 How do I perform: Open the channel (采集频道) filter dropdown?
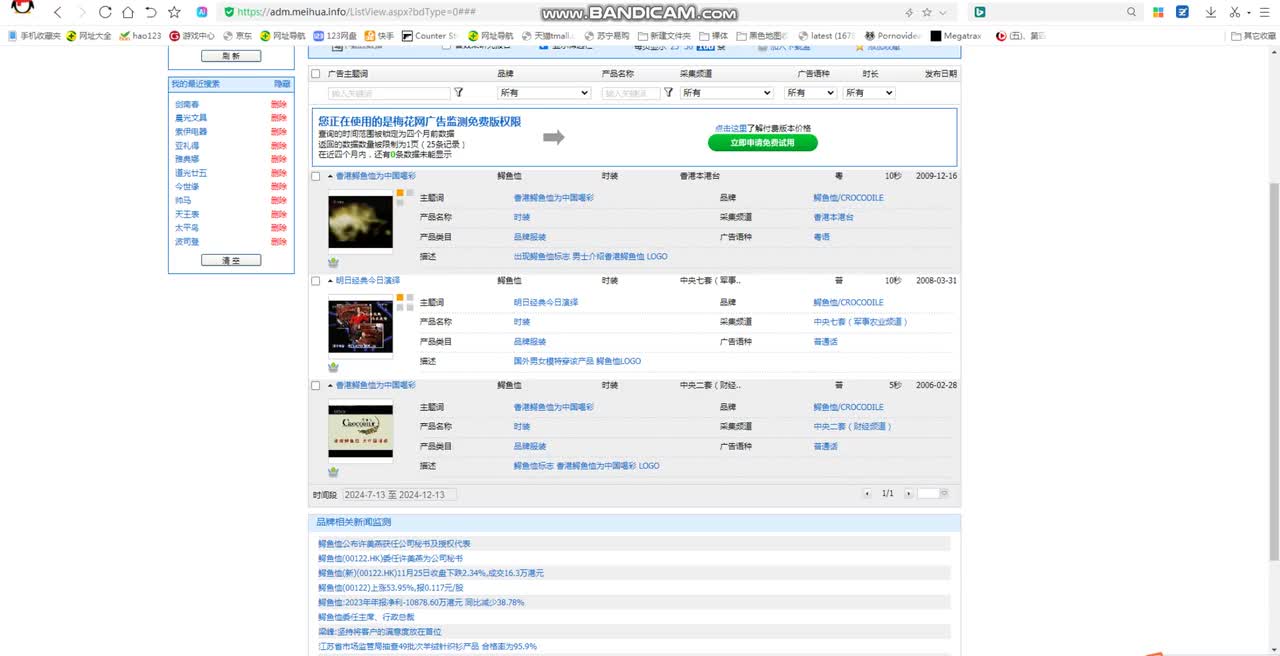(726, 92)
